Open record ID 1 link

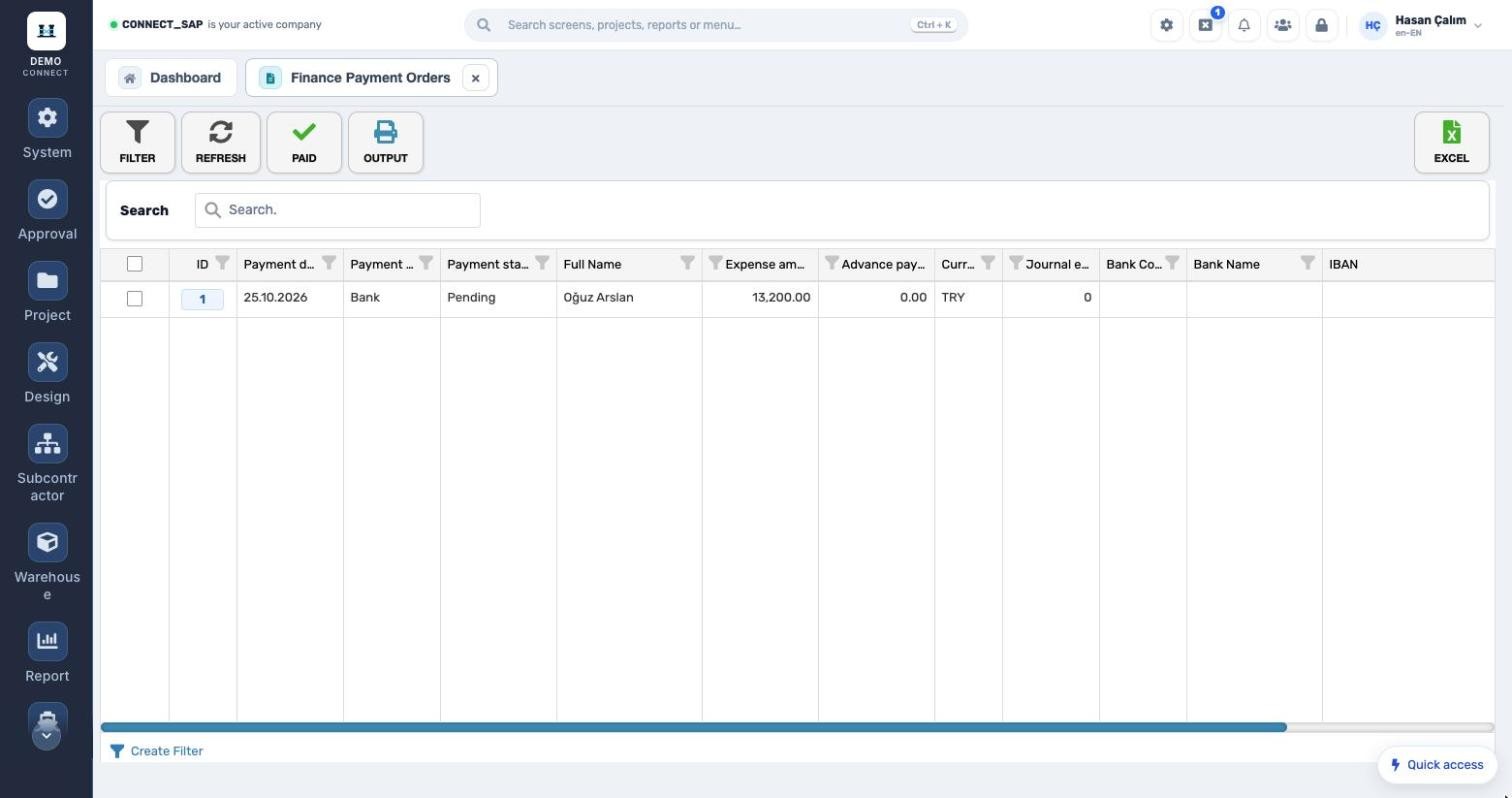[202, 299]
